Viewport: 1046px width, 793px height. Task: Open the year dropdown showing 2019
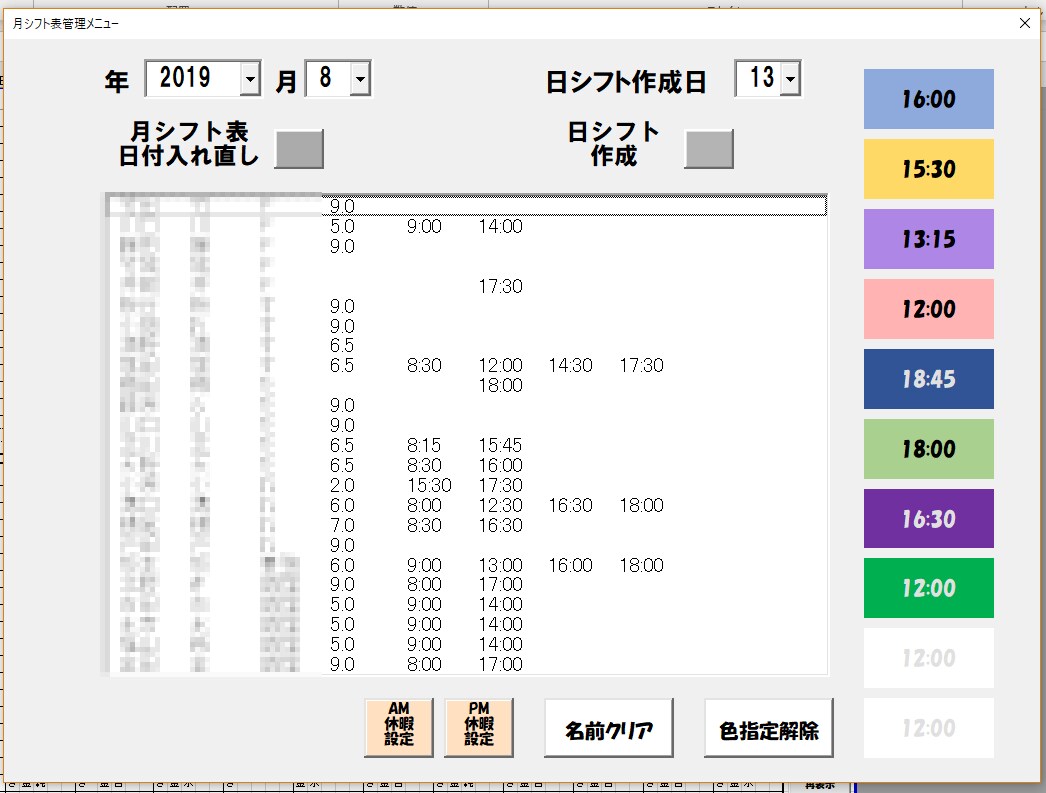point(250,79)
